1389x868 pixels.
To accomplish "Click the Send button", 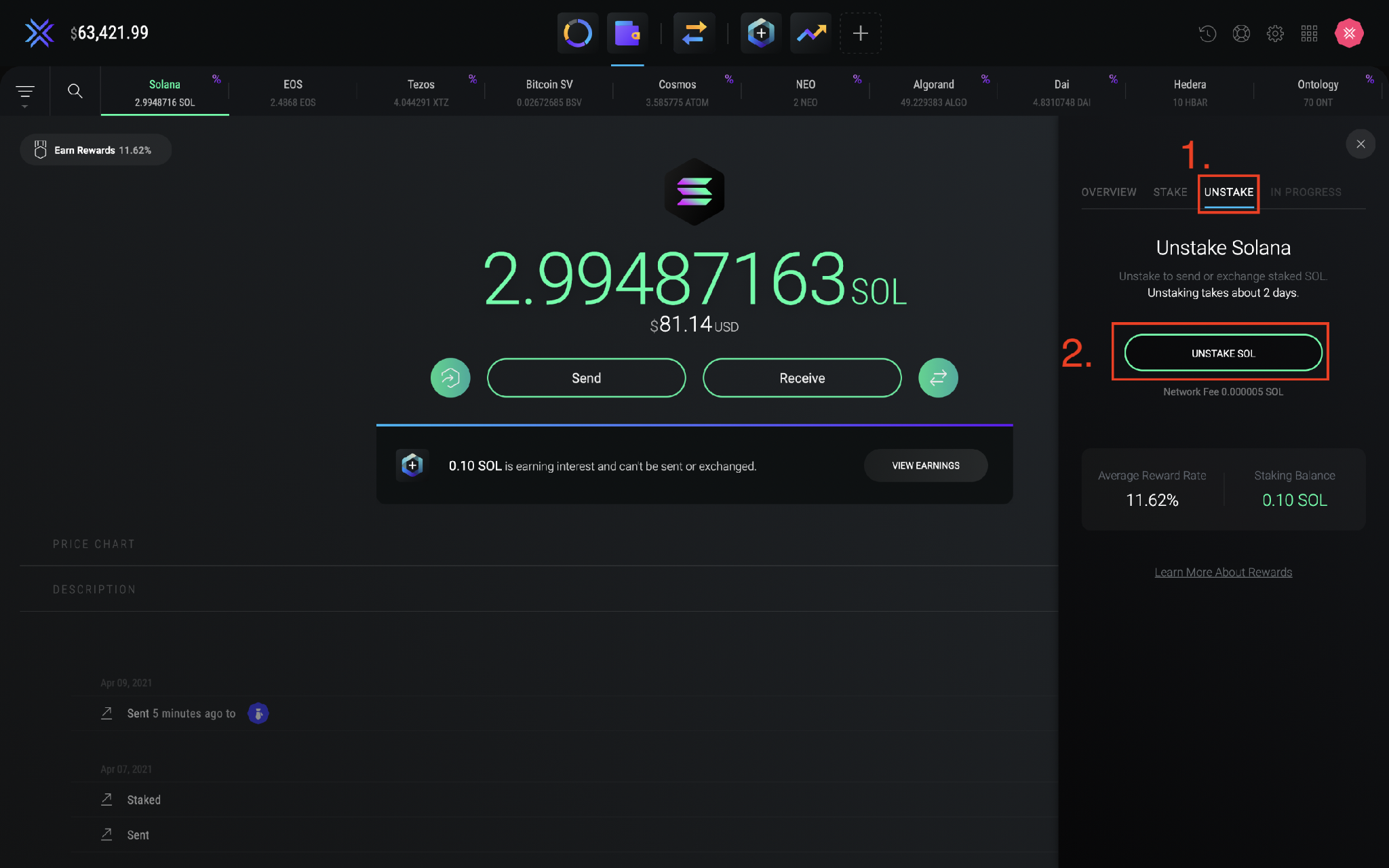I will [x=586, y=378].
